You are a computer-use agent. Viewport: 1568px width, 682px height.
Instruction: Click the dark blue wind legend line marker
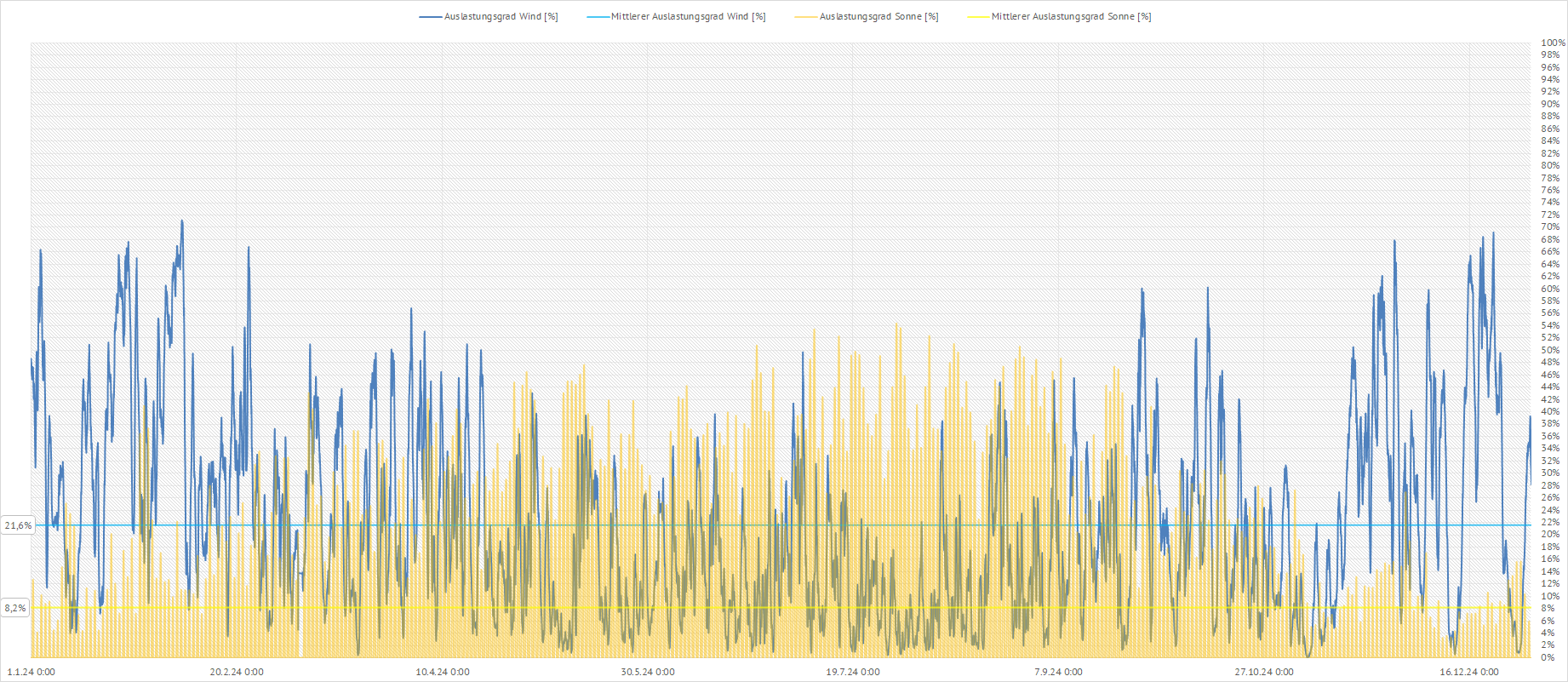(x=431, y=17)
